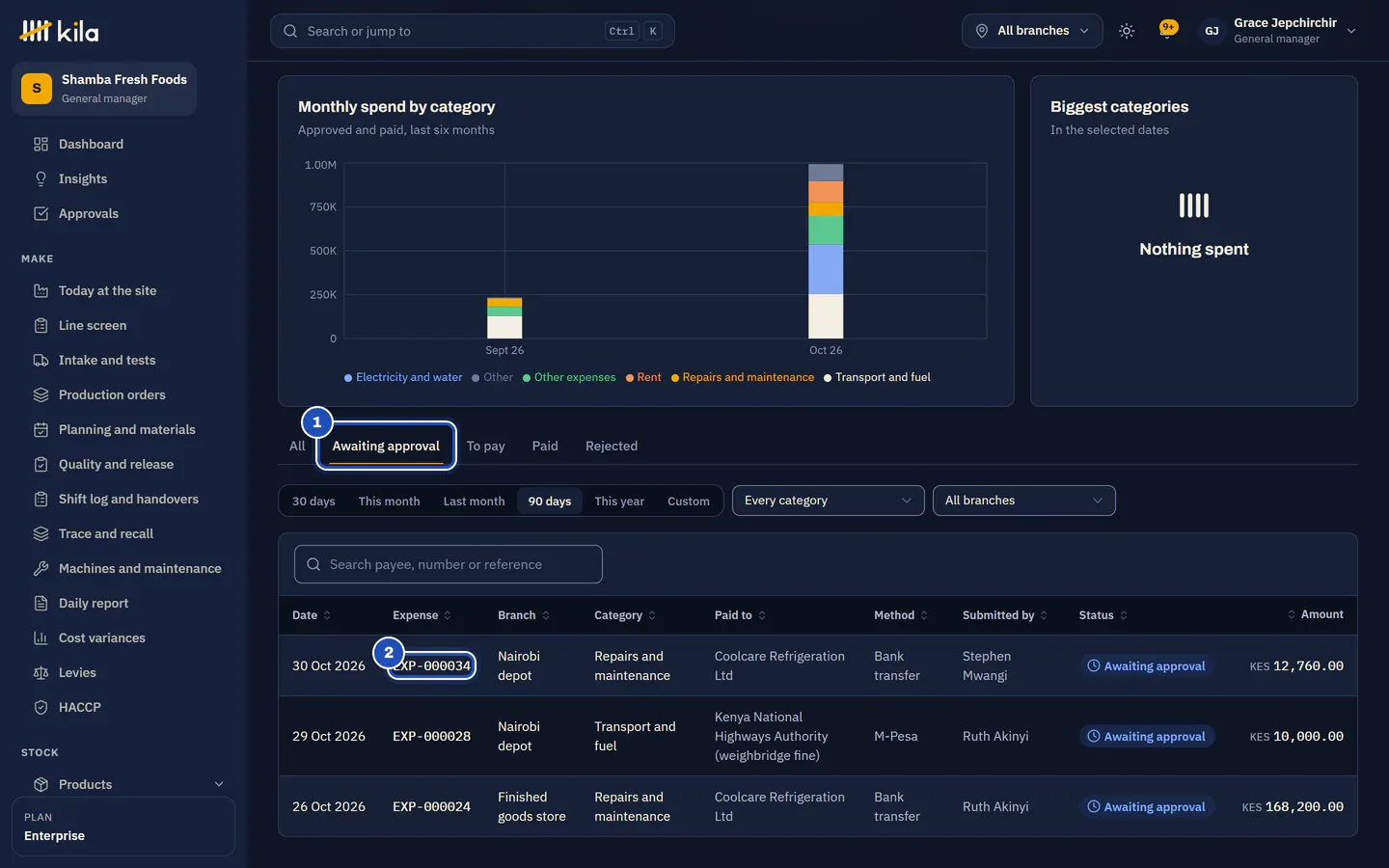Open the Dashboard sidebar icon

pos(41,145)
